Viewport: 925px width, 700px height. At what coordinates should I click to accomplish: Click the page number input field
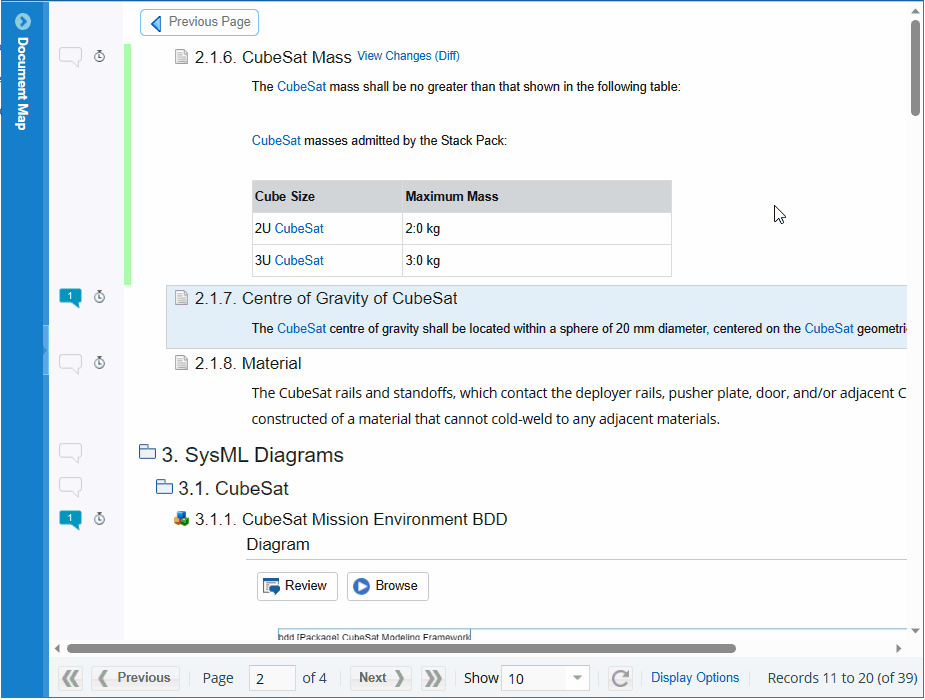(x=272, y=678)
